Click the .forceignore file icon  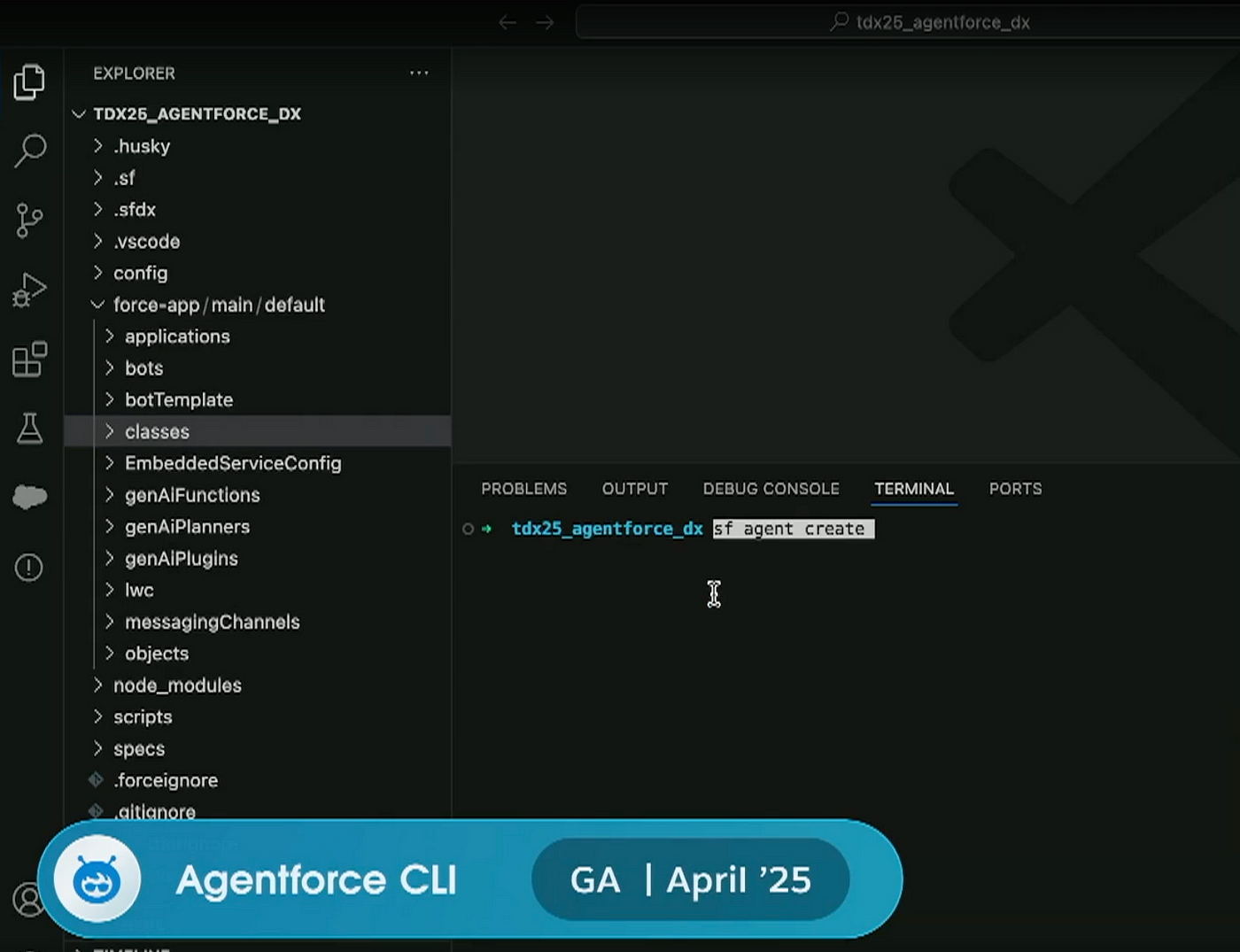96,780
